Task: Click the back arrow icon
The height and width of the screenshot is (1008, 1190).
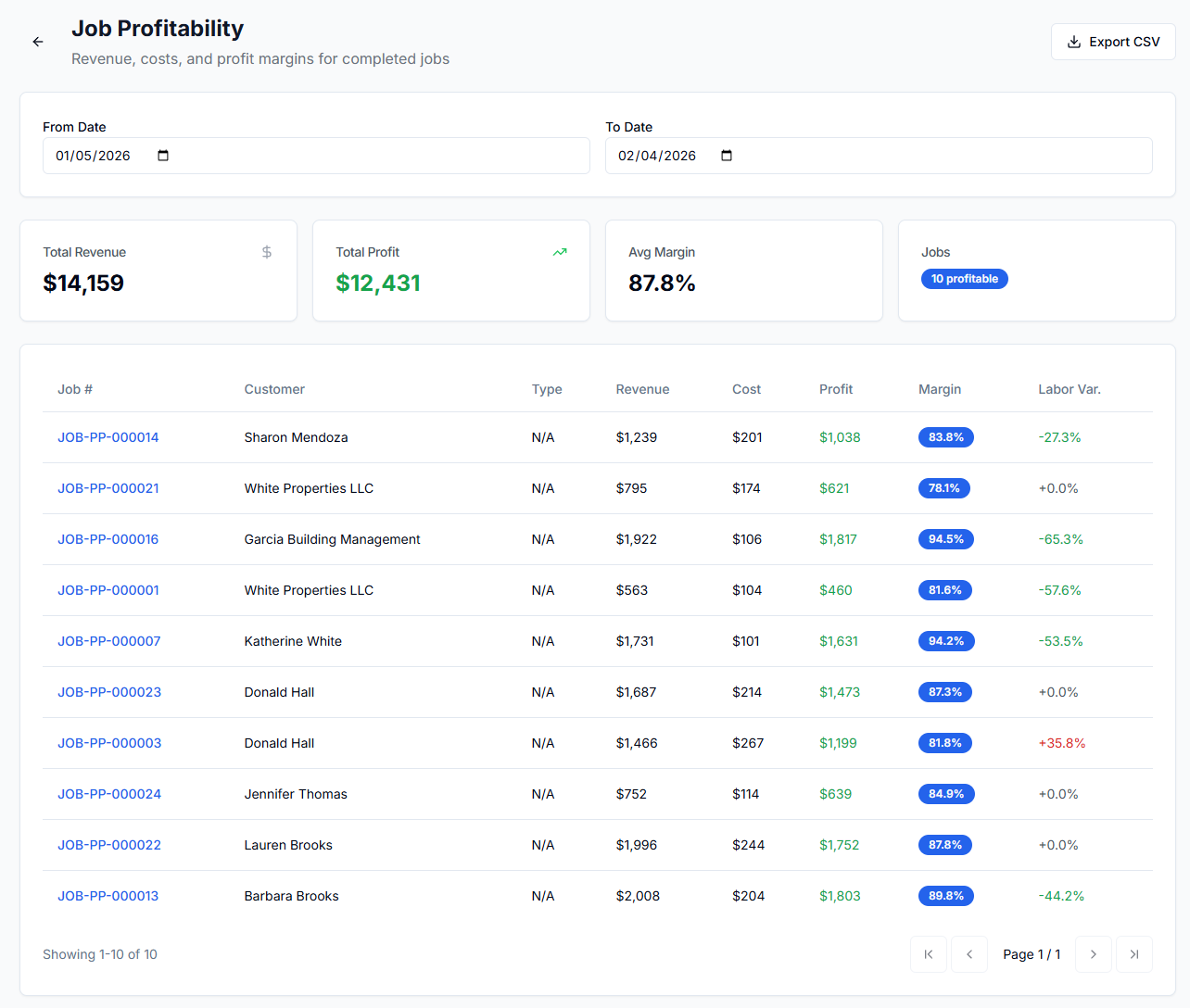Action: 38,42
